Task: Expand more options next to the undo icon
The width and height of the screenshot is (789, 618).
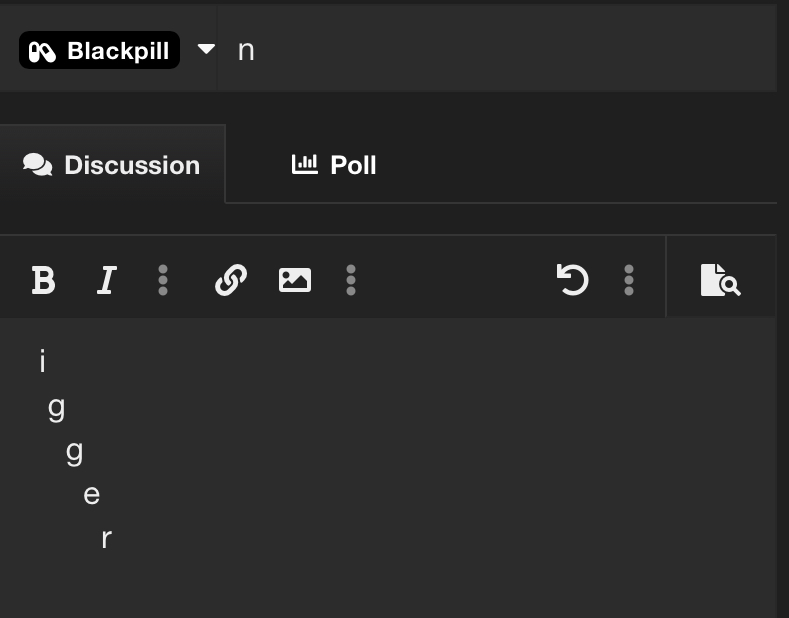Action: (628, 280)
